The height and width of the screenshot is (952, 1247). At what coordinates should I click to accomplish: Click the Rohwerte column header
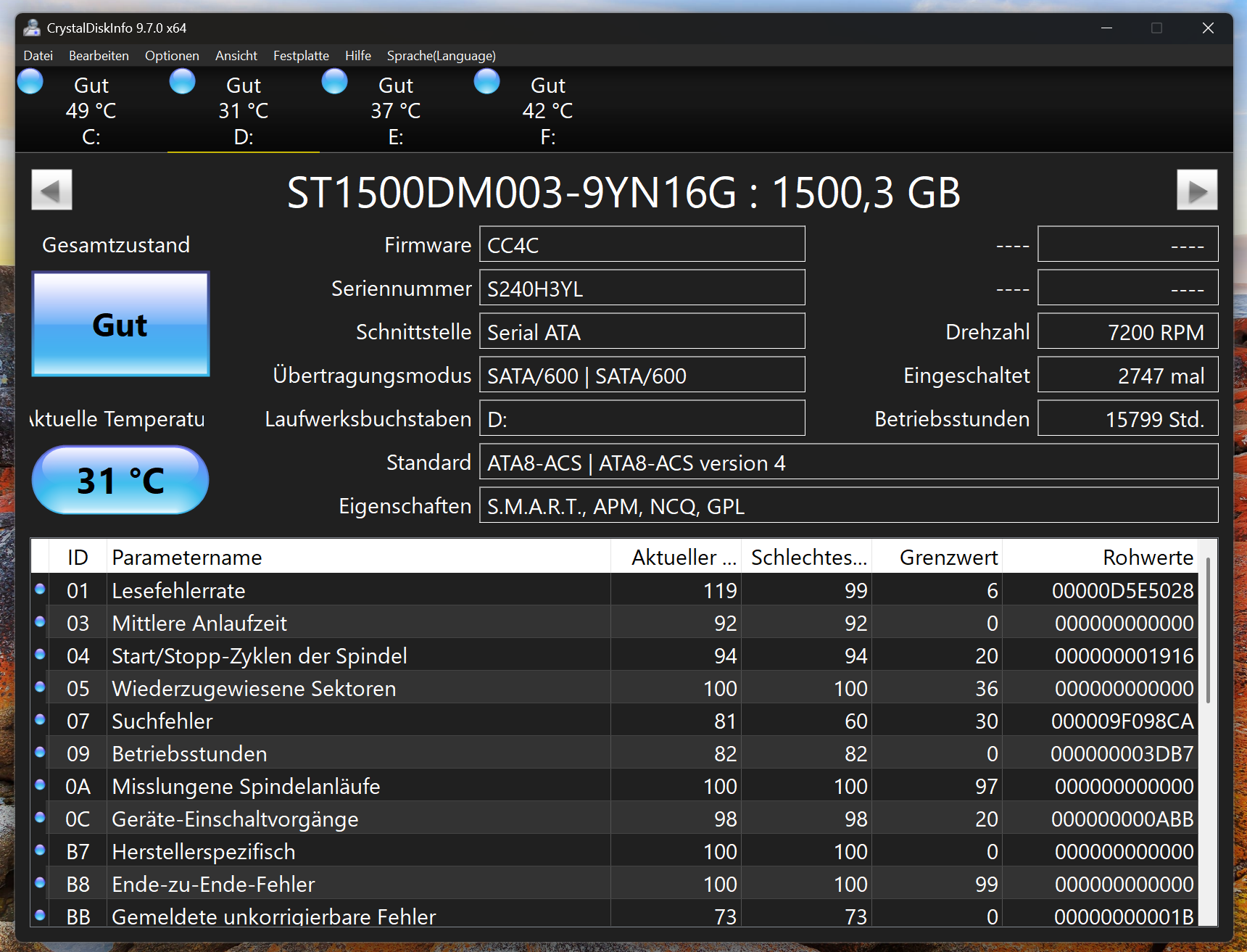tap(1100, 557)
